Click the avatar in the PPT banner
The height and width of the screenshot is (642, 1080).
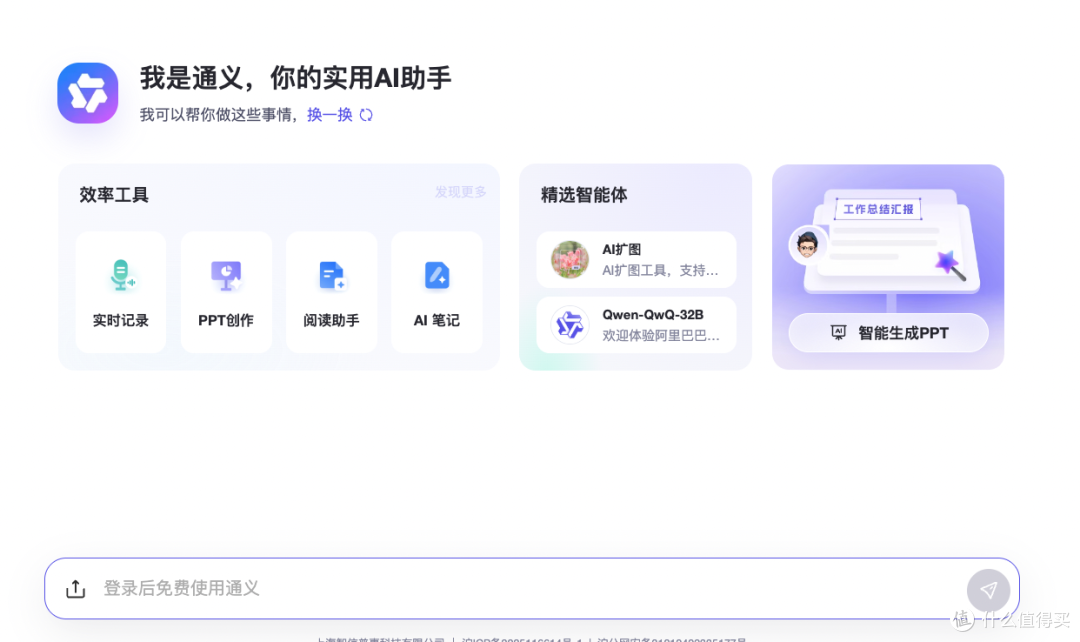(807, 244)
